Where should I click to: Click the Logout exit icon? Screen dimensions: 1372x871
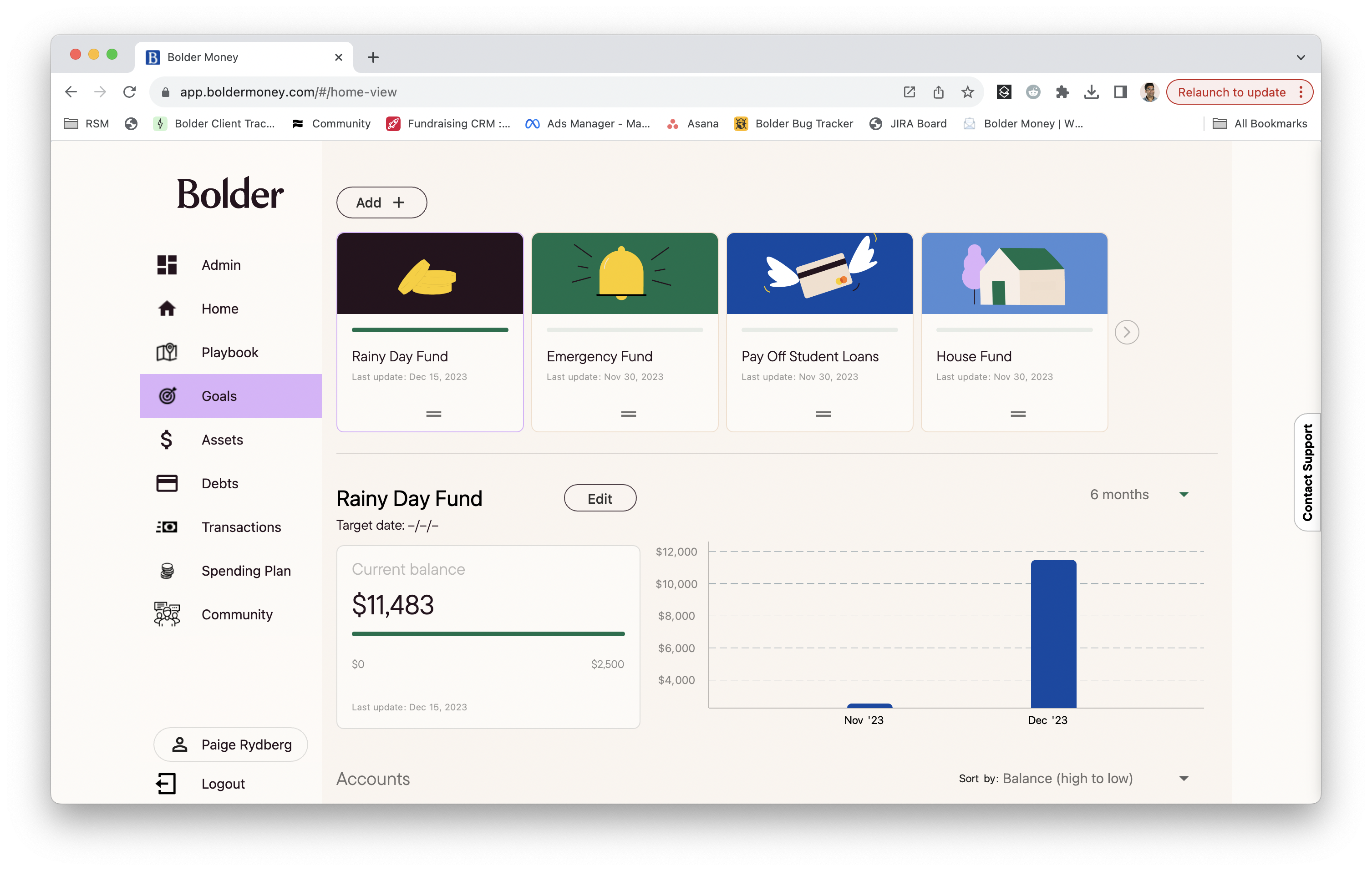[x=166, y=784]
